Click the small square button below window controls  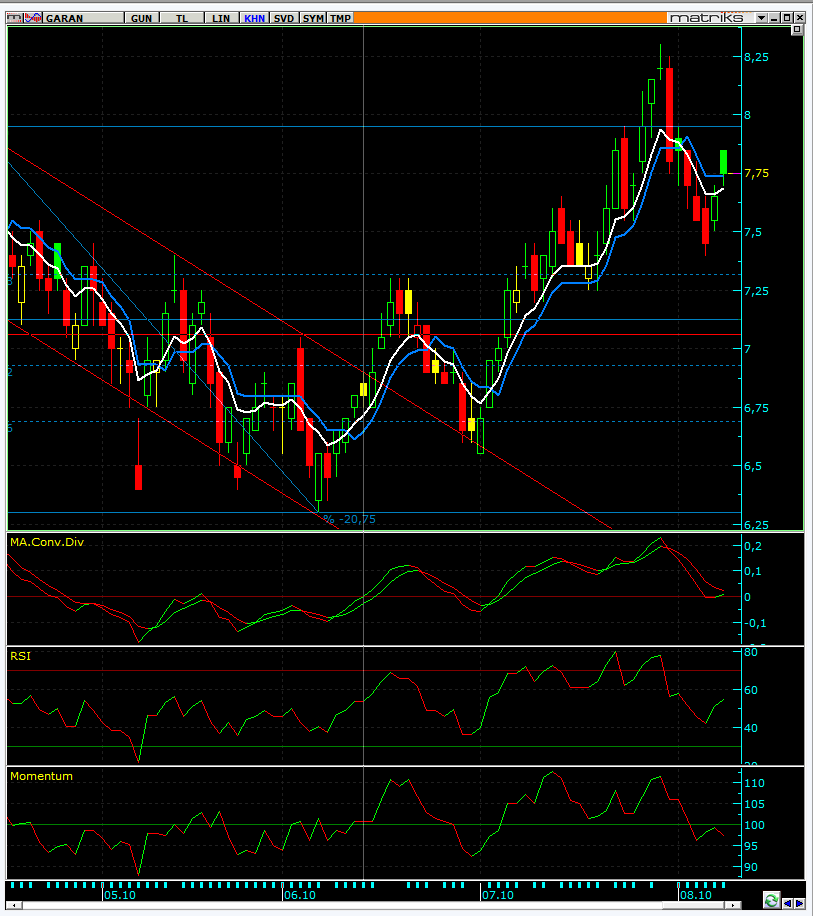click(x=797, y=31)
